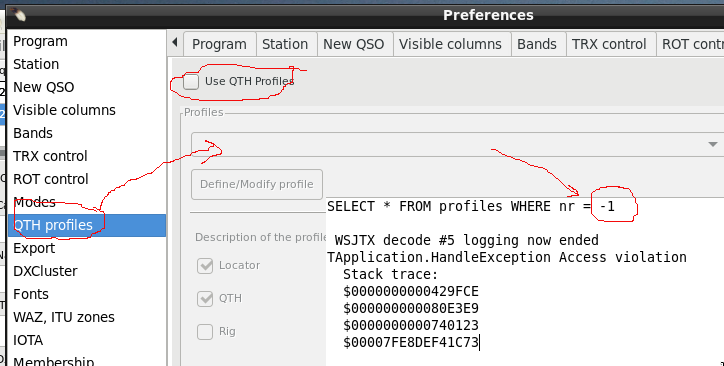Screen dimensions: 724x366
Task: Switch to the Station tab
Action: [x=285, y=44]
